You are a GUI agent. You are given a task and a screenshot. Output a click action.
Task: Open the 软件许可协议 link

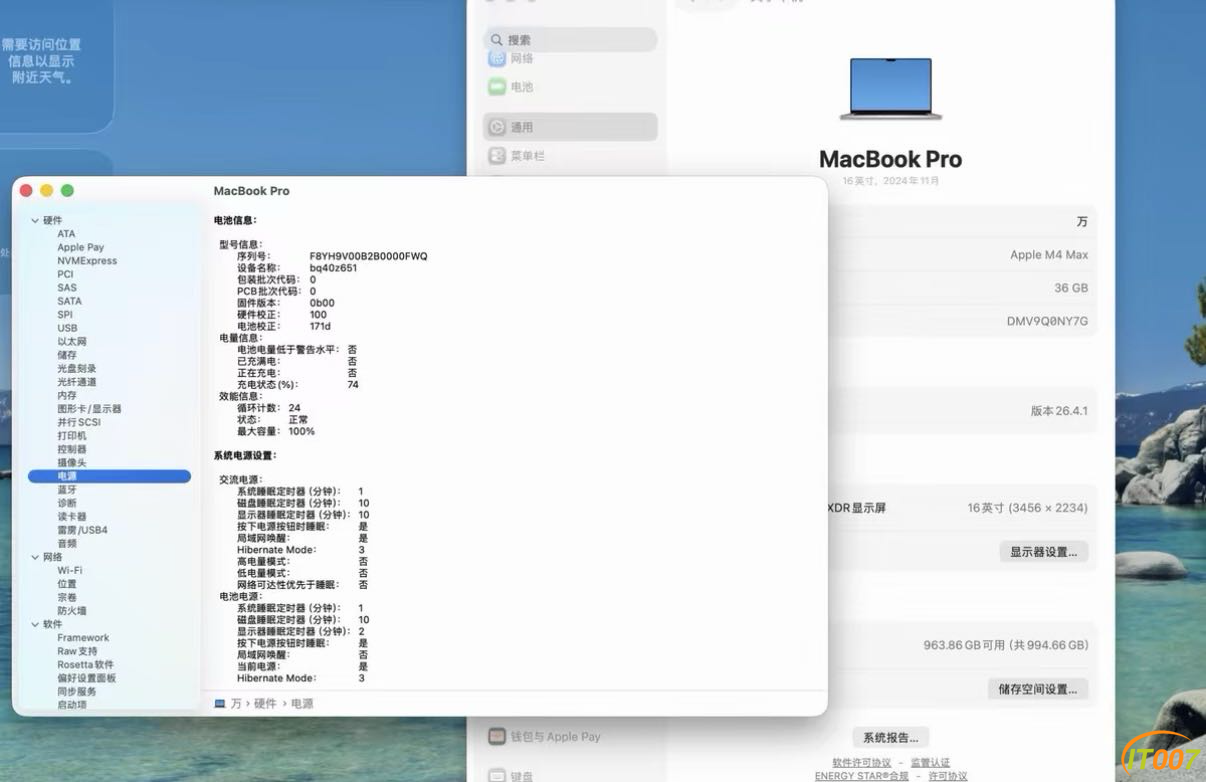pos(861,763)
